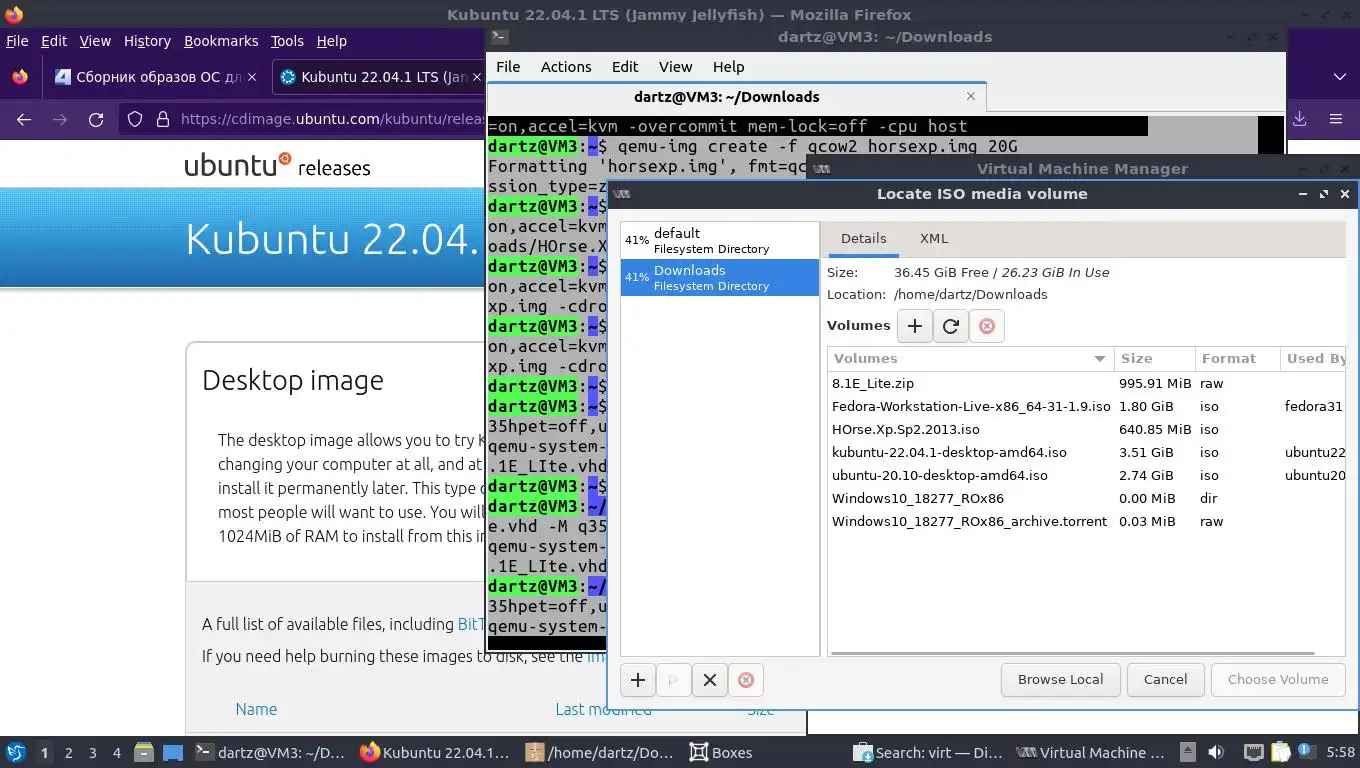Open Firefox tracking protection shield

135,119
